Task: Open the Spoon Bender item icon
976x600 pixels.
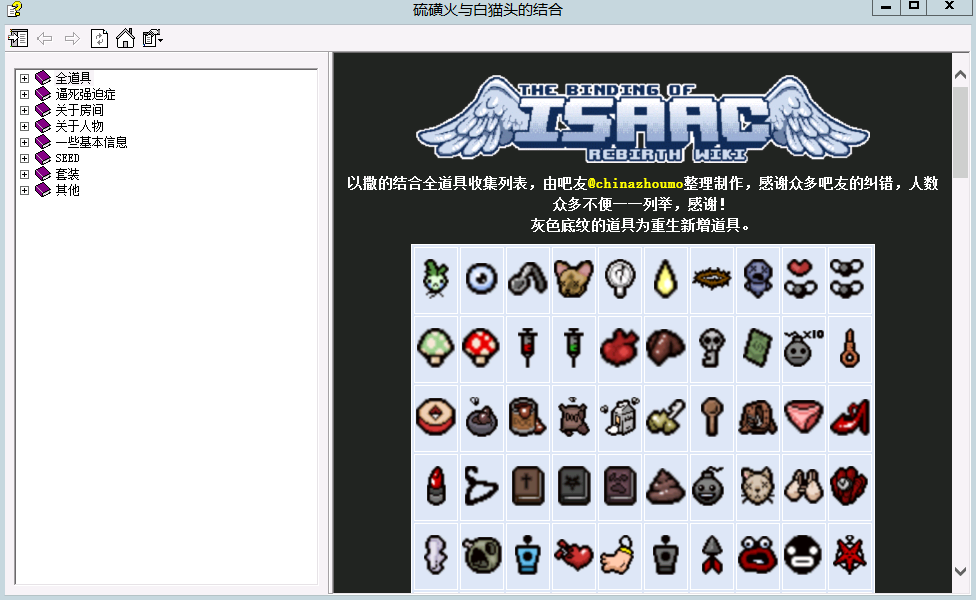Action: click(527, 279)
